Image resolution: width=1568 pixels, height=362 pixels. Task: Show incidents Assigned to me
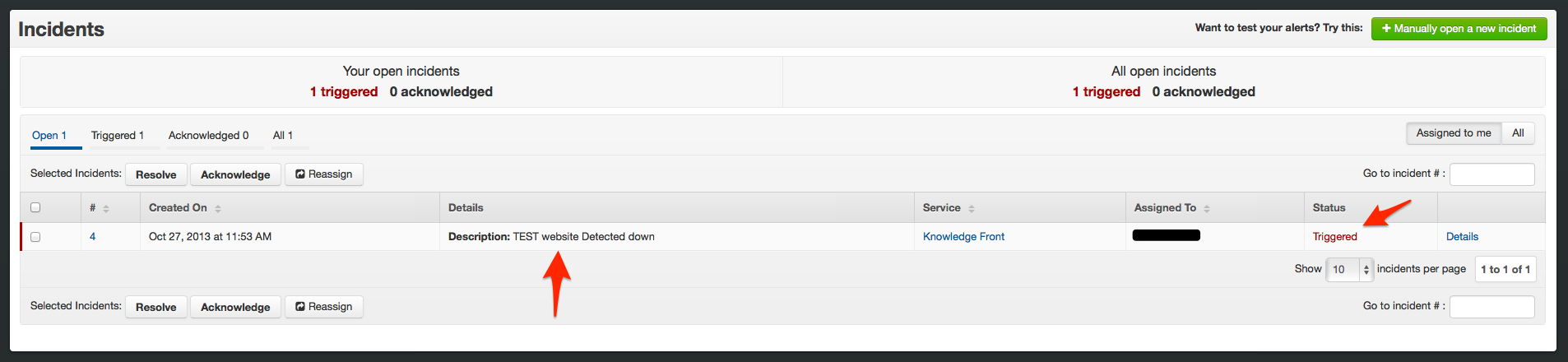coord(1454,133)
